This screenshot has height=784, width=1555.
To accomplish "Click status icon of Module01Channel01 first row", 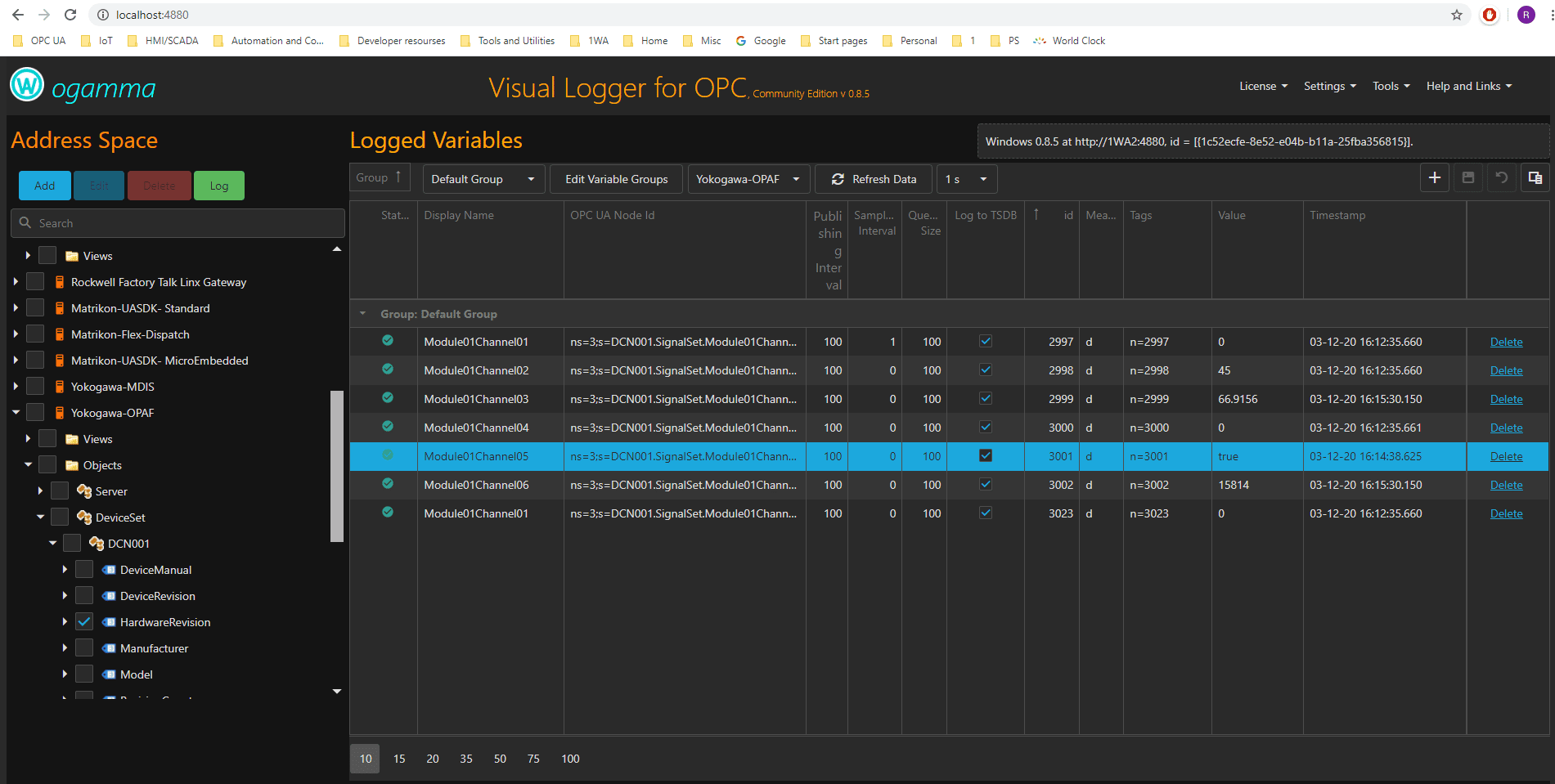I will click(x=388, y=341).
